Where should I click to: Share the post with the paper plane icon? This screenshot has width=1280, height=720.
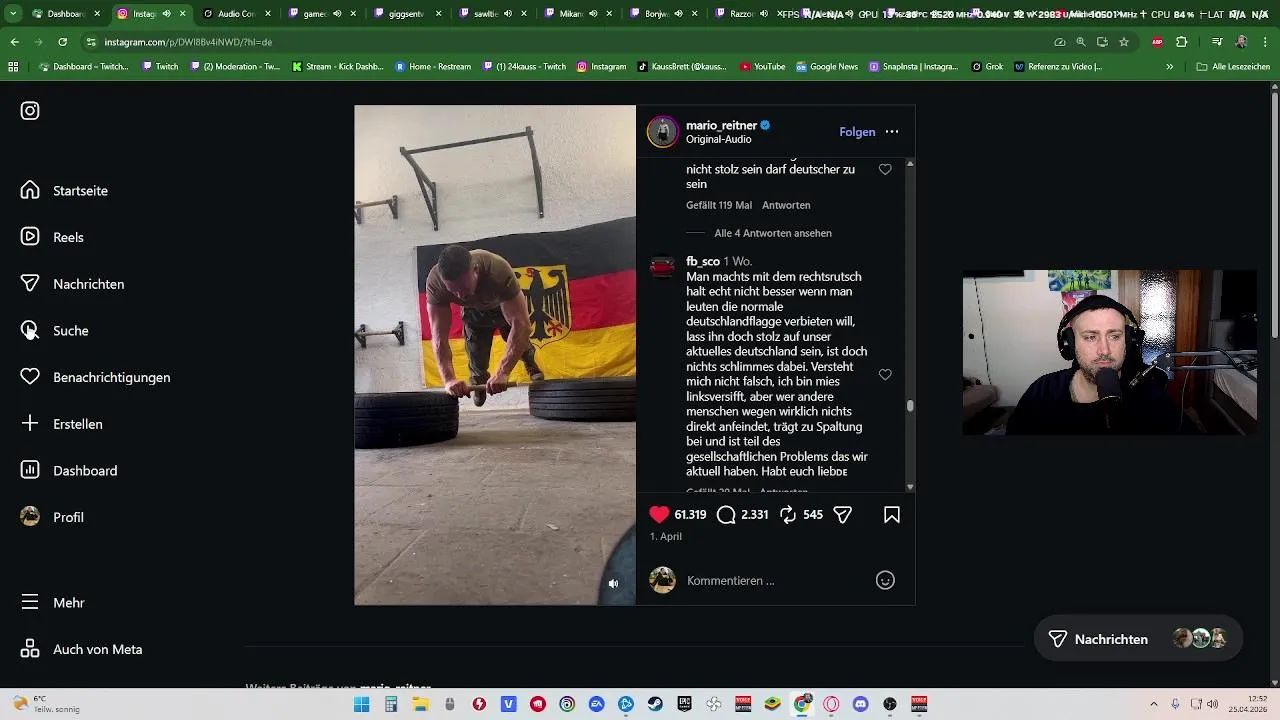(843, 515)
